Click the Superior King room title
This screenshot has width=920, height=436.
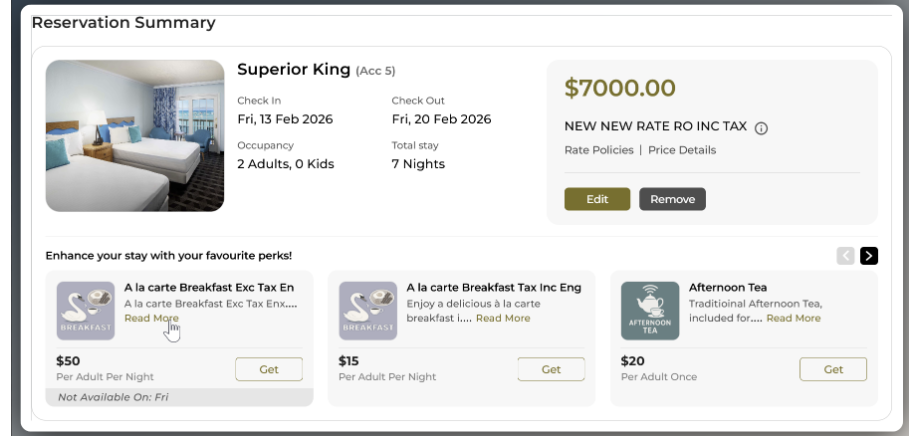(294, 70)
